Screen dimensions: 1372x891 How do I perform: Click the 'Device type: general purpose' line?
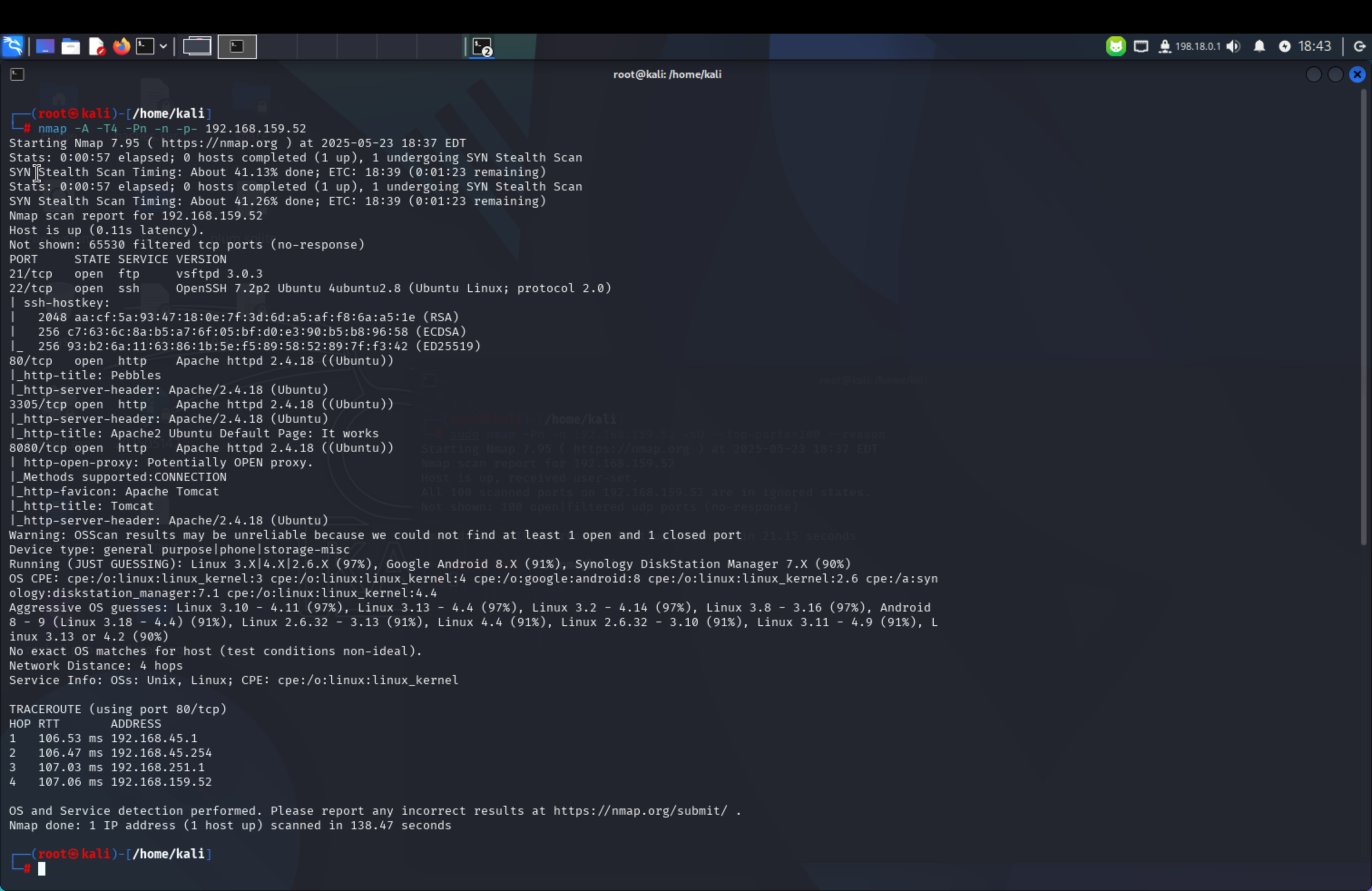tap(179, 550)
